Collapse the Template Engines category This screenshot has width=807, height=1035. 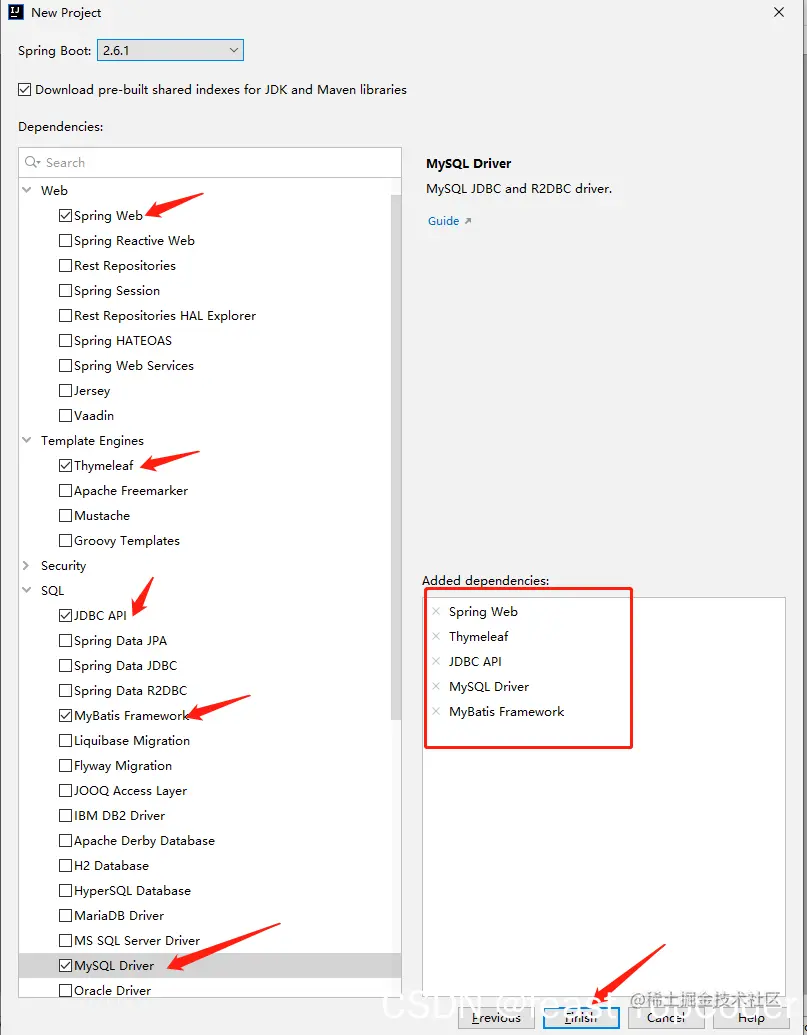(27, 440)
